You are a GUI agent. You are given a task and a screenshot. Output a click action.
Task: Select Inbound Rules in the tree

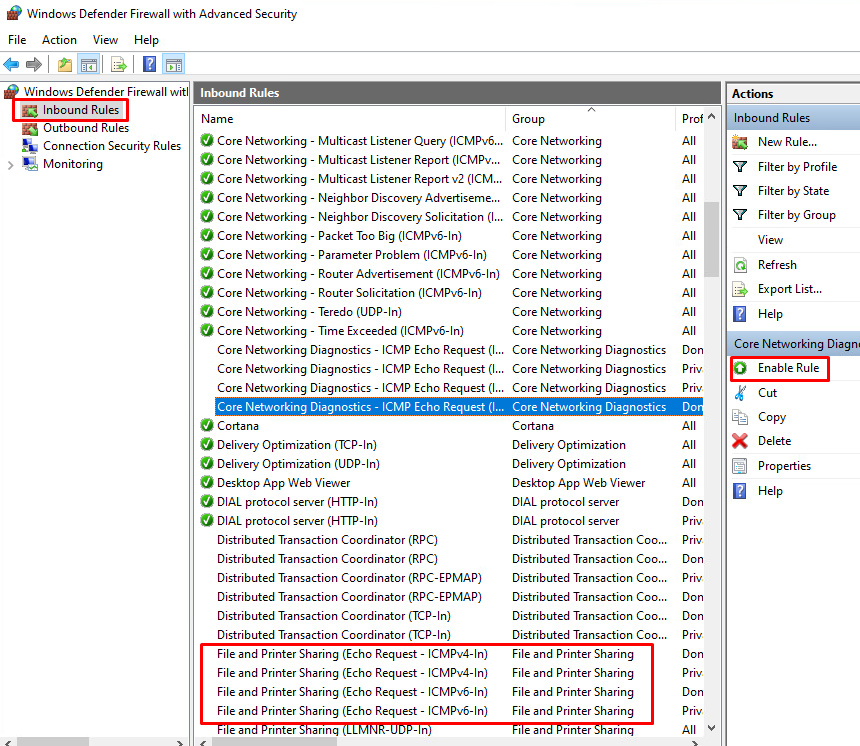point(81,110)
